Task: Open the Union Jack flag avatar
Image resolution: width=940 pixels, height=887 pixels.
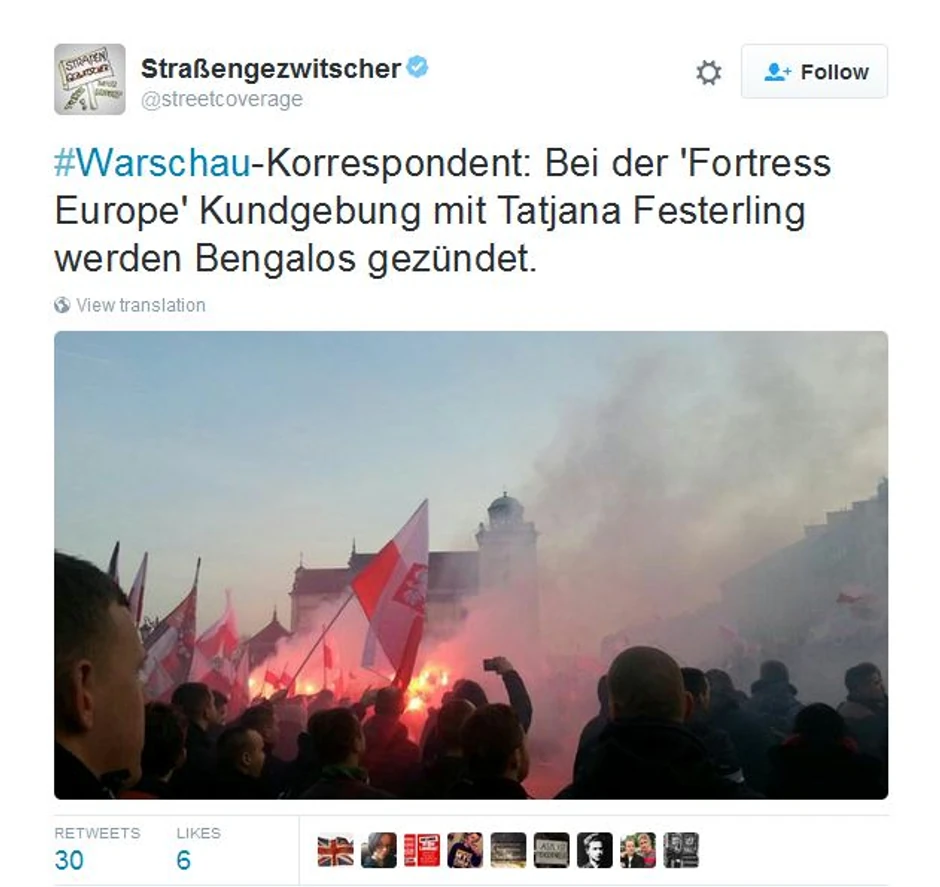Action: [x=336, y=850]
